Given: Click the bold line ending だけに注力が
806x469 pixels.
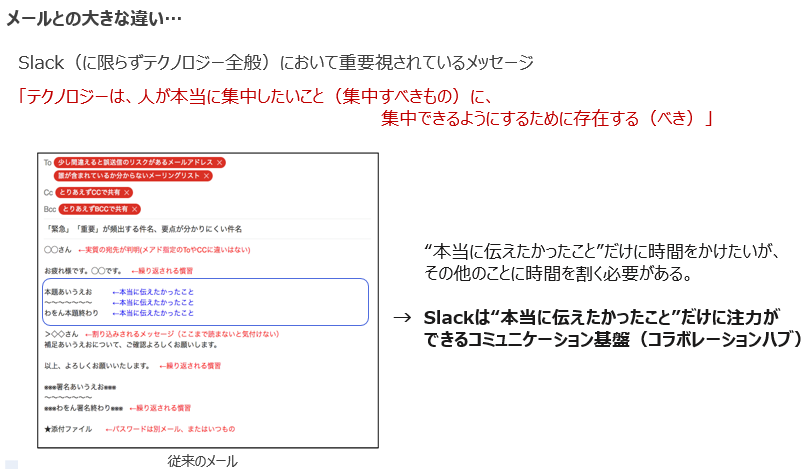Looking at the screenshot, I should click(601, 317).
